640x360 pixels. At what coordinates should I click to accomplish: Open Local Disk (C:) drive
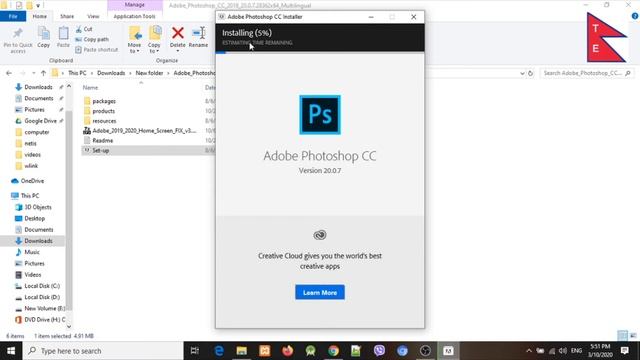42,286
